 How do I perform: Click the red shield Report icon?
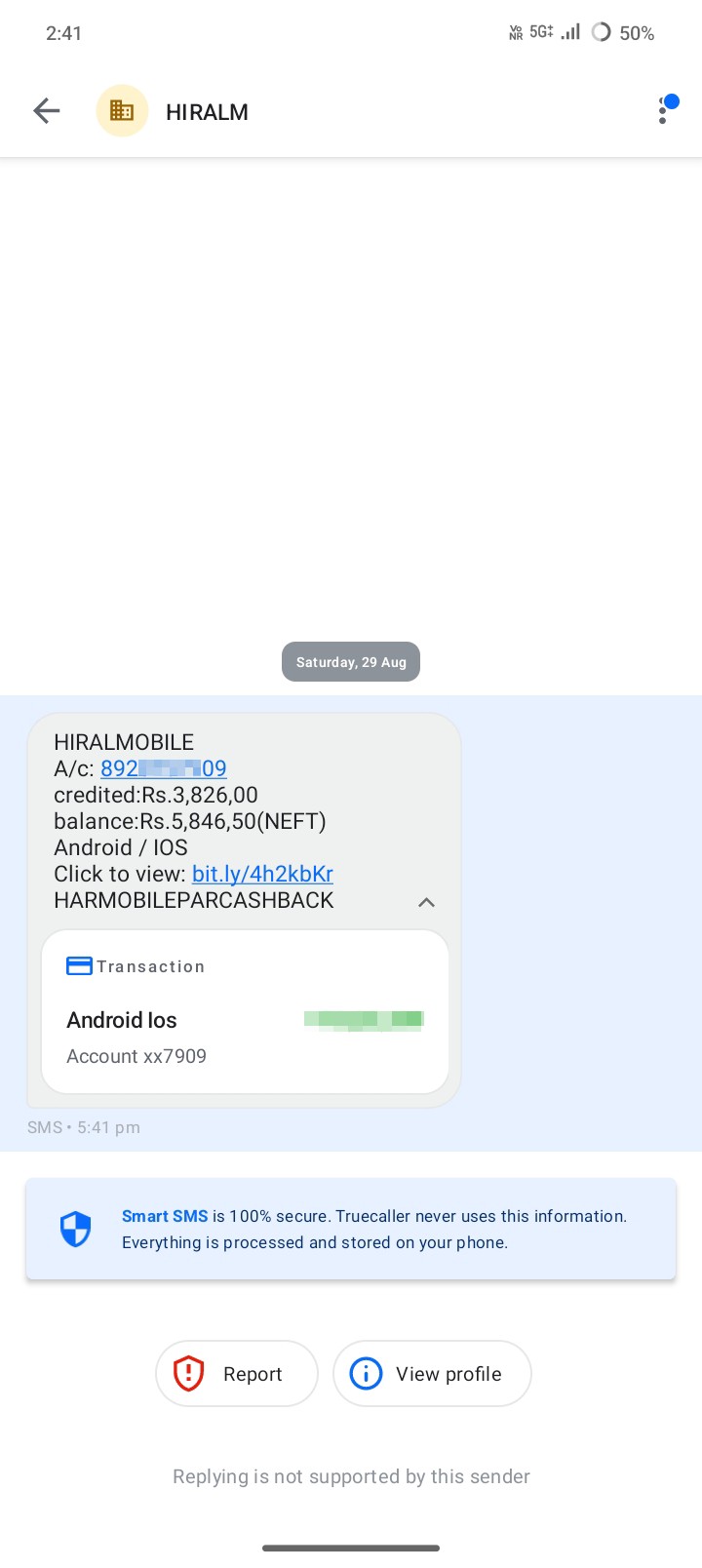pyautogui.click(x=188, y=1374)
